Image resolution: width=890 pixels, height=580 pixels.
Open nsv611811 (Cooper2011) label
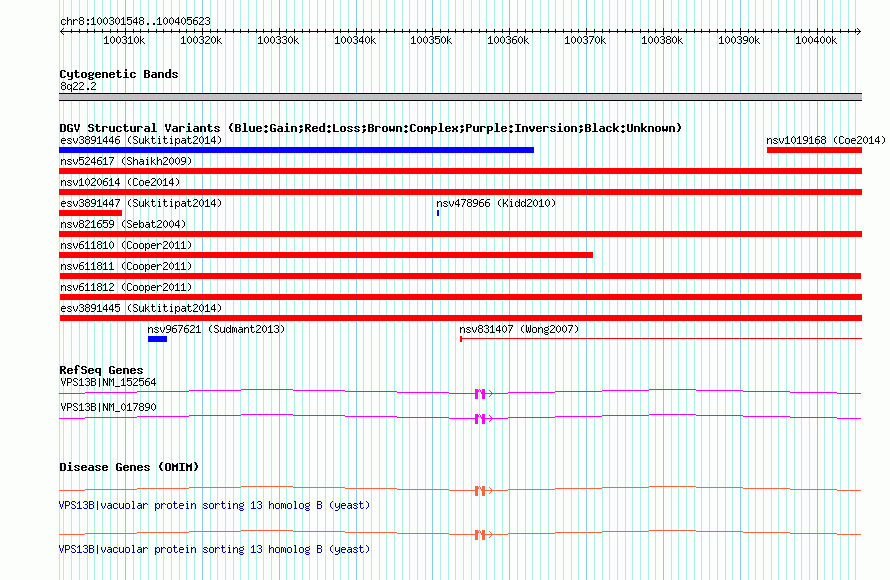coord(126,266)
